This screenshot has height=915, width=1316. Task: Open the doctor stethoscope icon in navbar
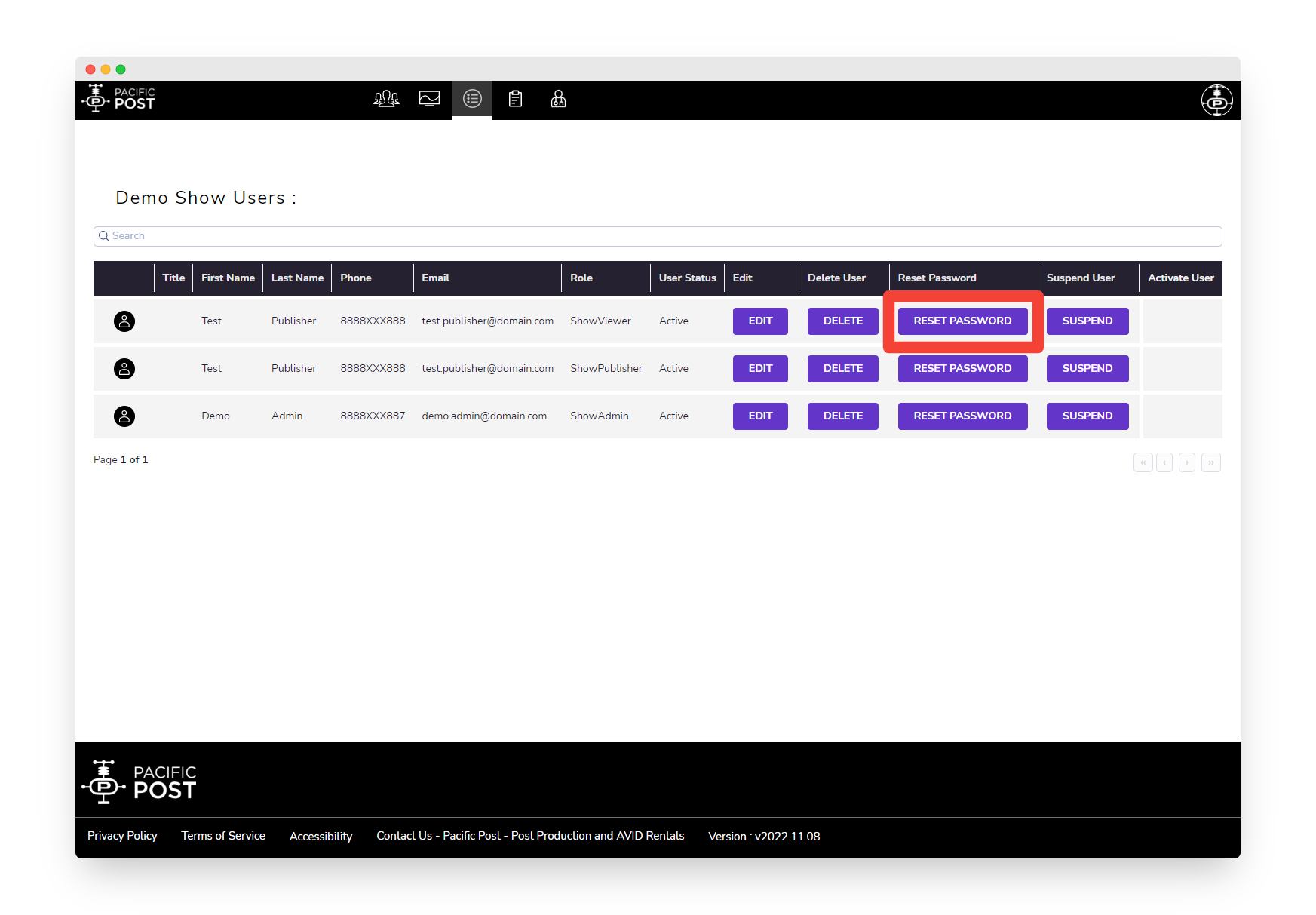[558, 99]
